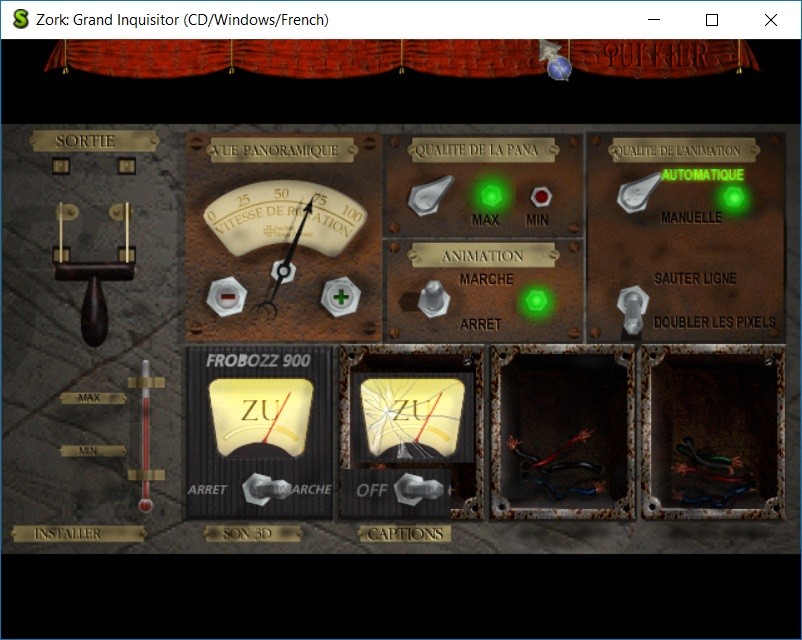Click the Captions label plate
The width and height of the screenshot is (802, 640).
pos(404,534)
